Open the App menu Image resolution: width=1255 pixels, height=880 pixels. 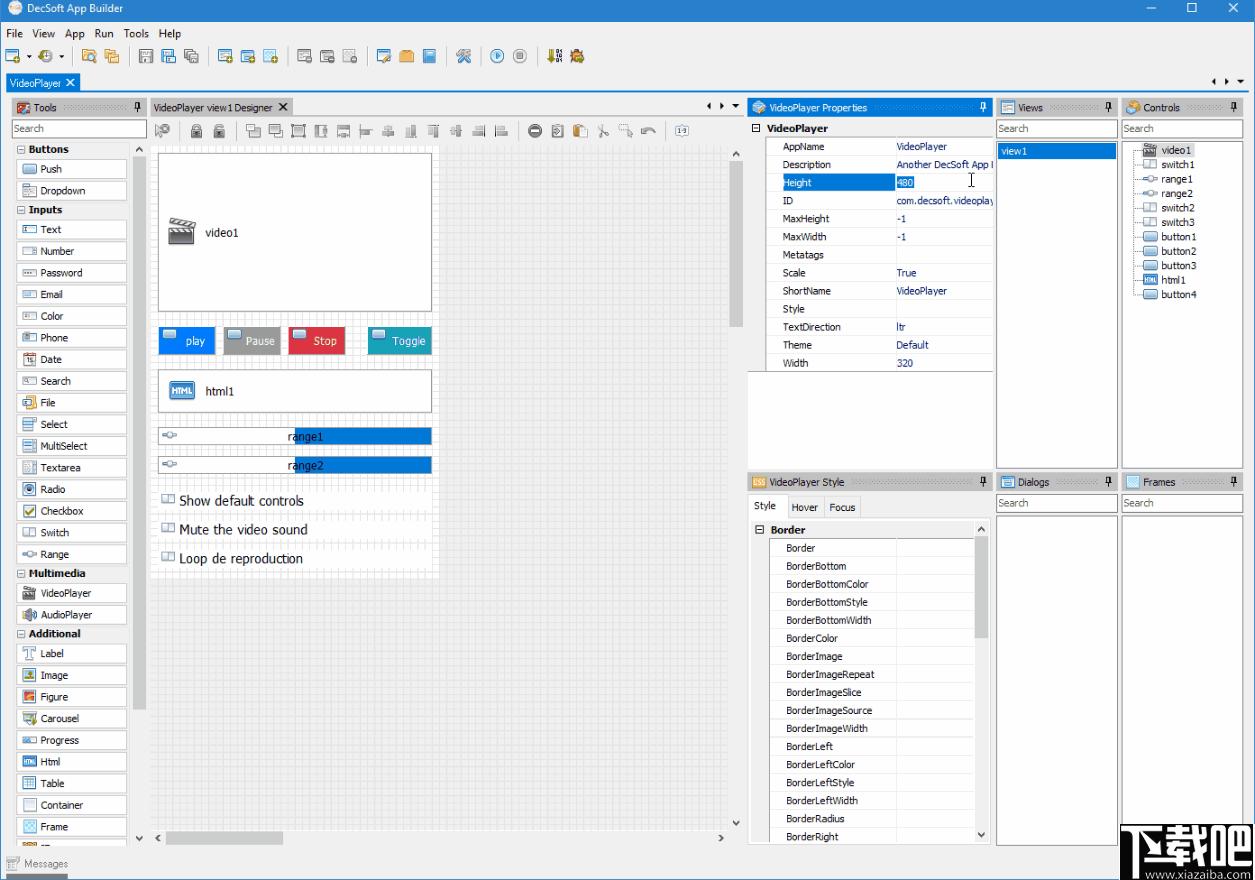click(75, 33)
